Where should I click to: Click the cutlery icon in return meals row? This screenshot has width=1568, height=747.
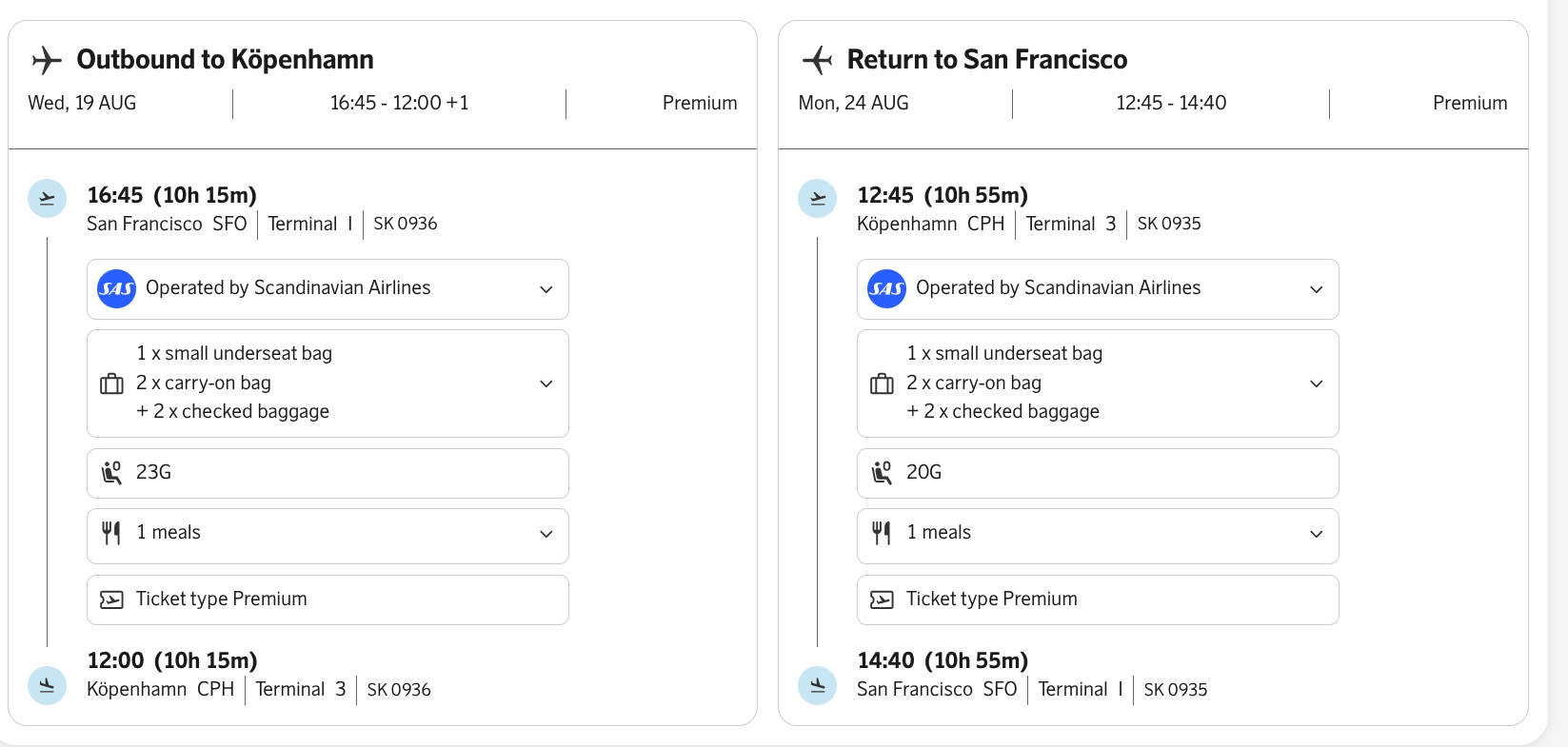tap(882, 533)
